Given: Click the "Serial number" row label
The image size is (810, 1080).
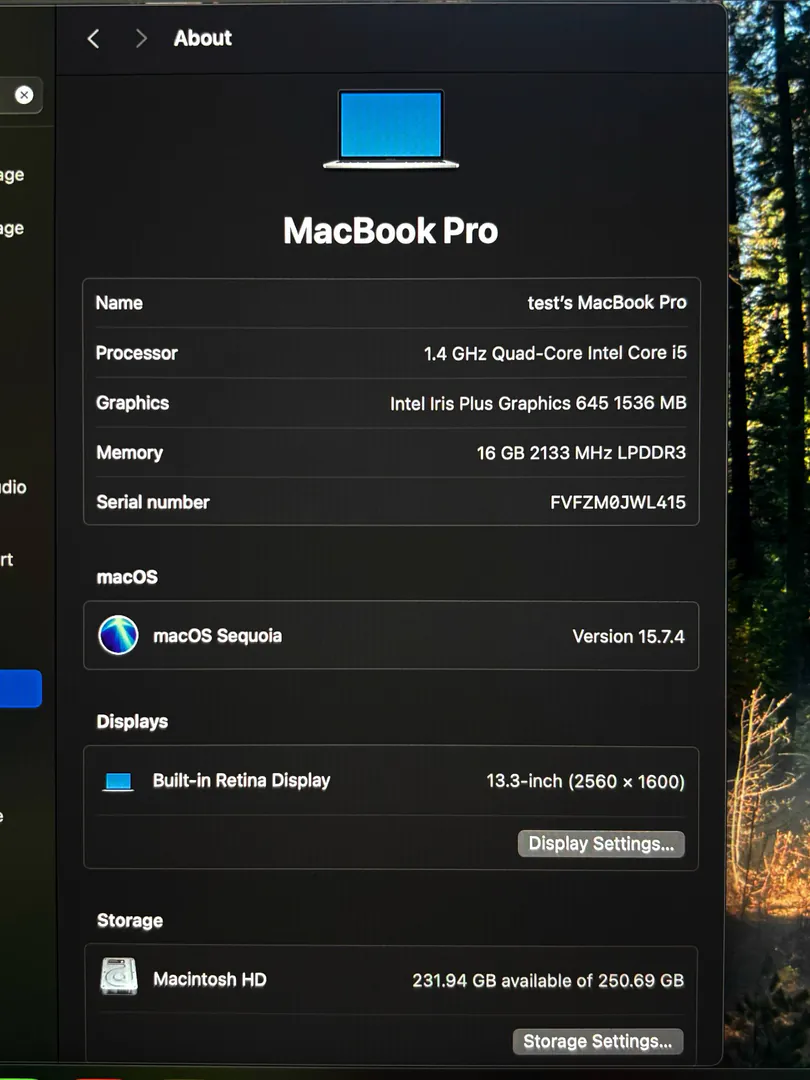Looking at the screenshot, I should coord(153,502).
